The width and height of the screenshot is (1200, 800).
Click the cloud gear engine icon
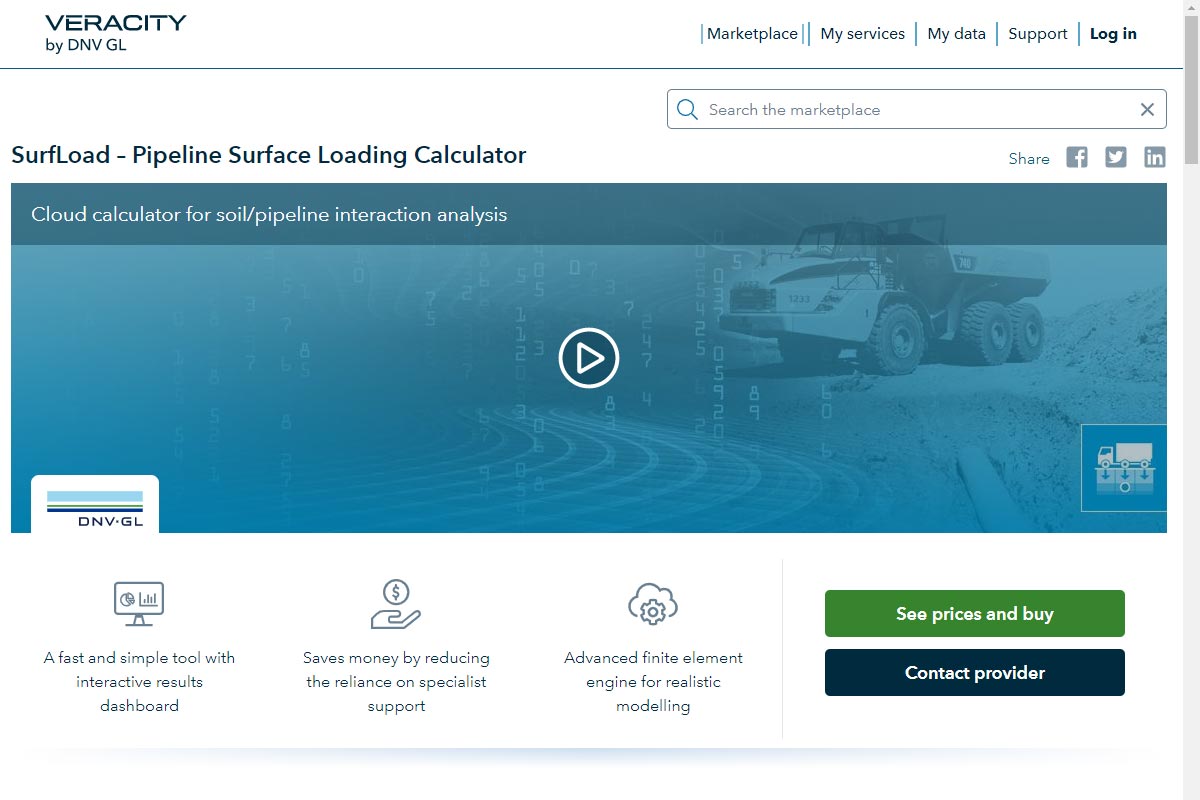[x=653, y=604]
